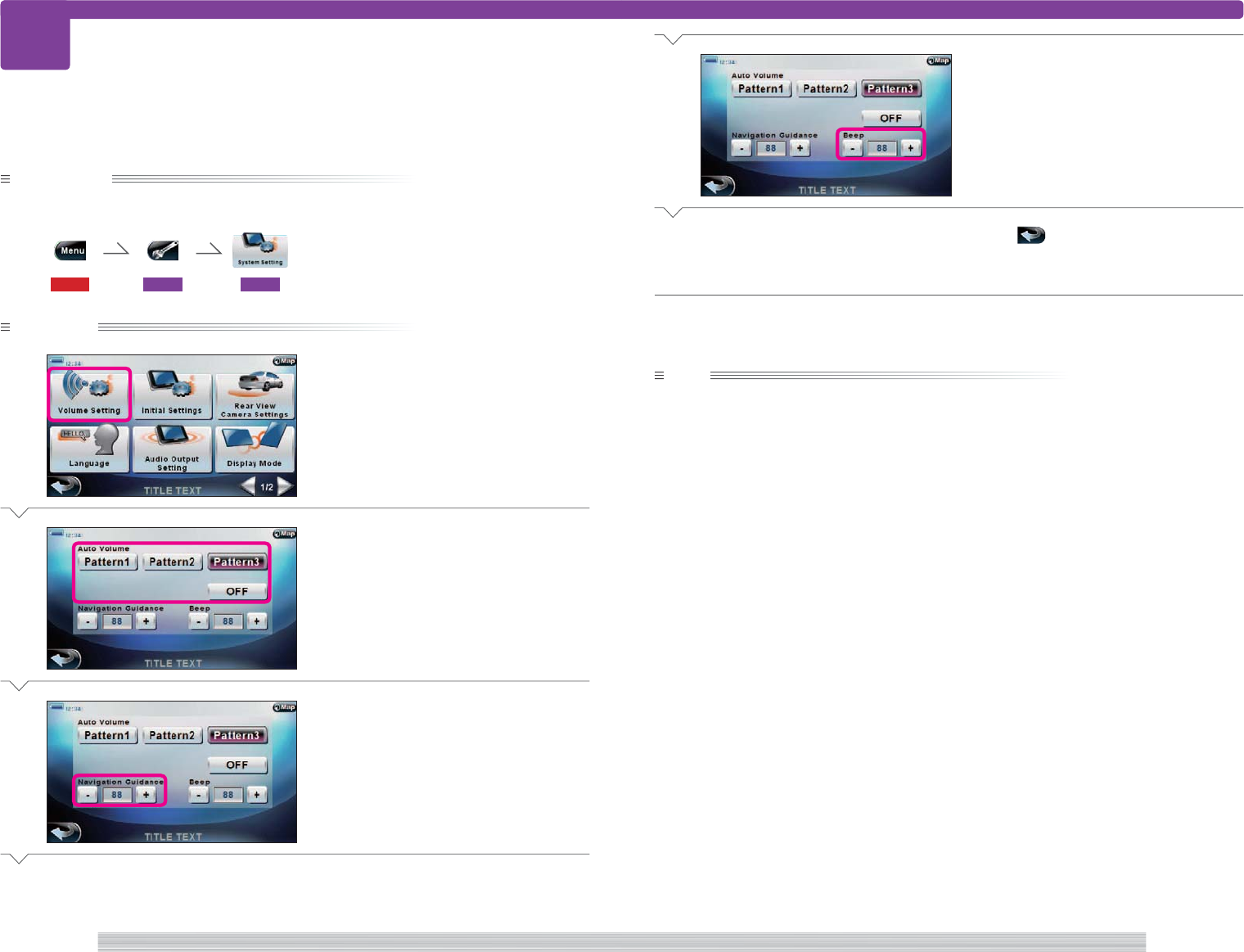Go back from the Navigation Guidance-outlined screen
Image resolution: width=1244 pixels, height=952 pixels.
click(64, 832)
